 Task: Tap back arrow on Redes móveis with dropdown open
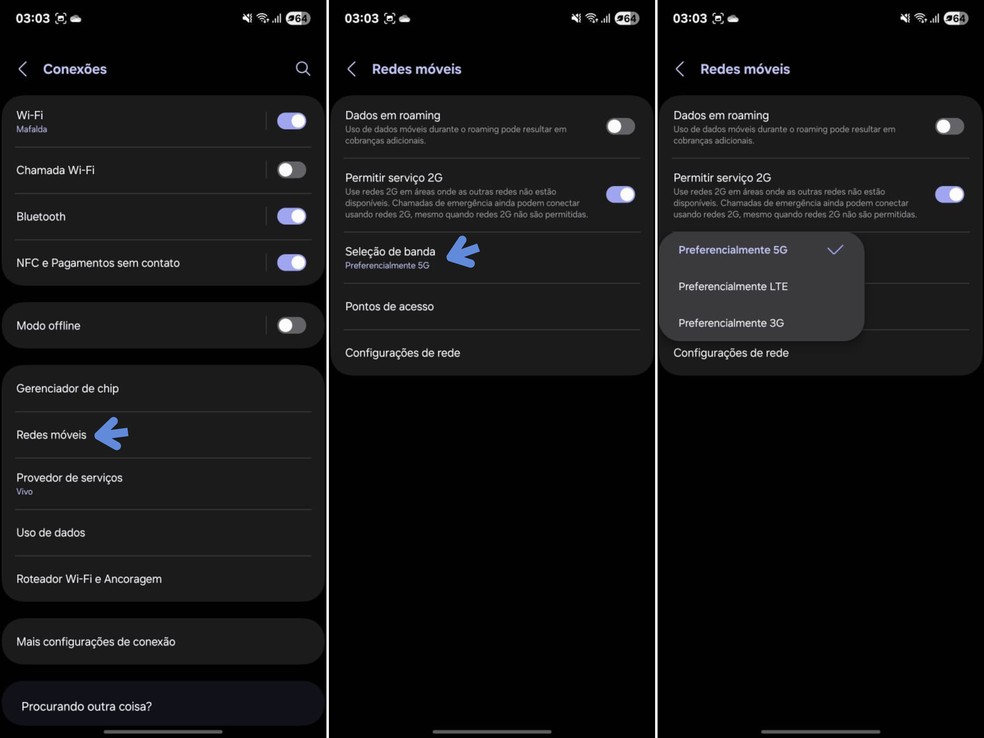(x=680, y=69)
